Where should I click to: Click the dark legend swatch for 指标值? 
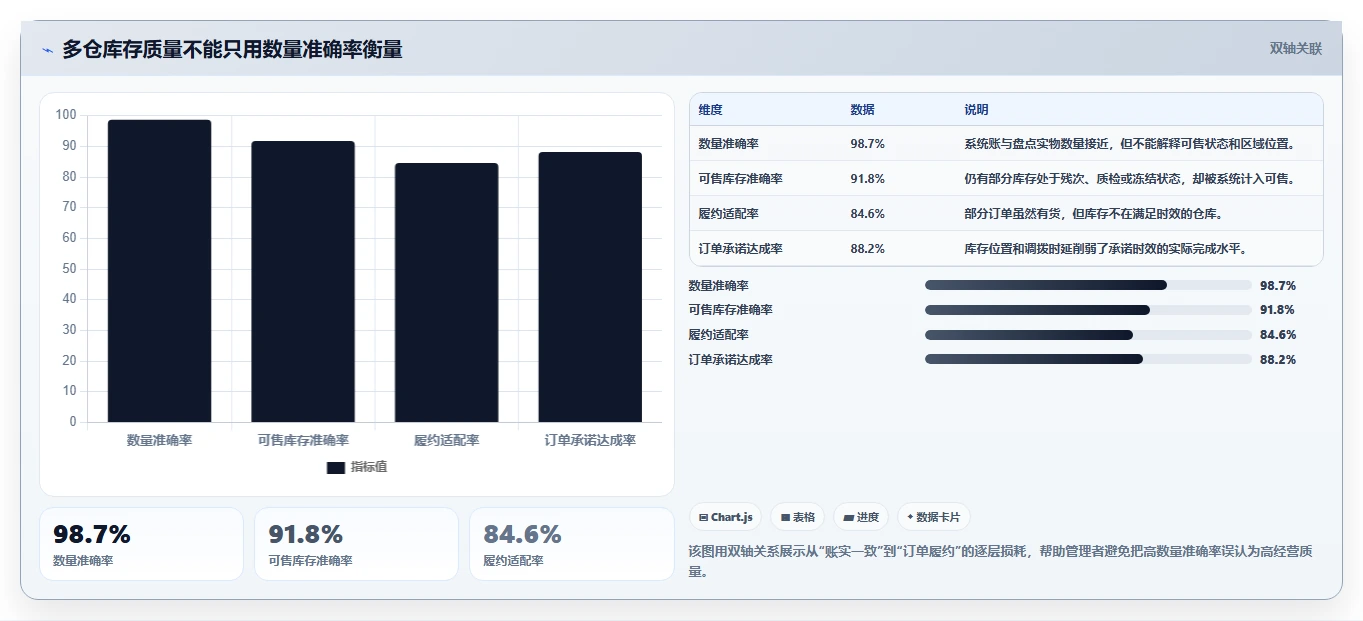point(336,467)
